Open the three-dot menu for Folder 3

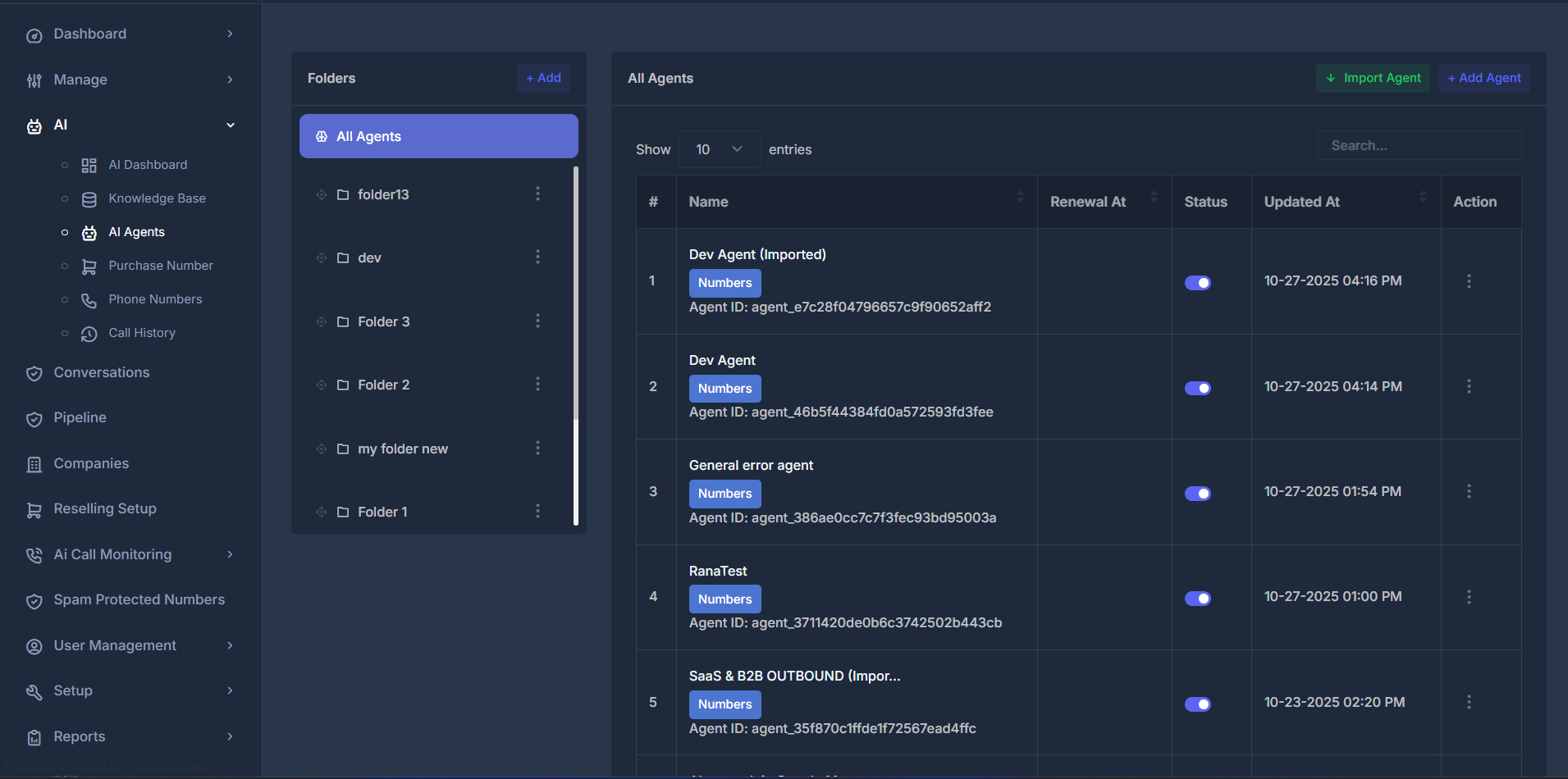(537, 321)
